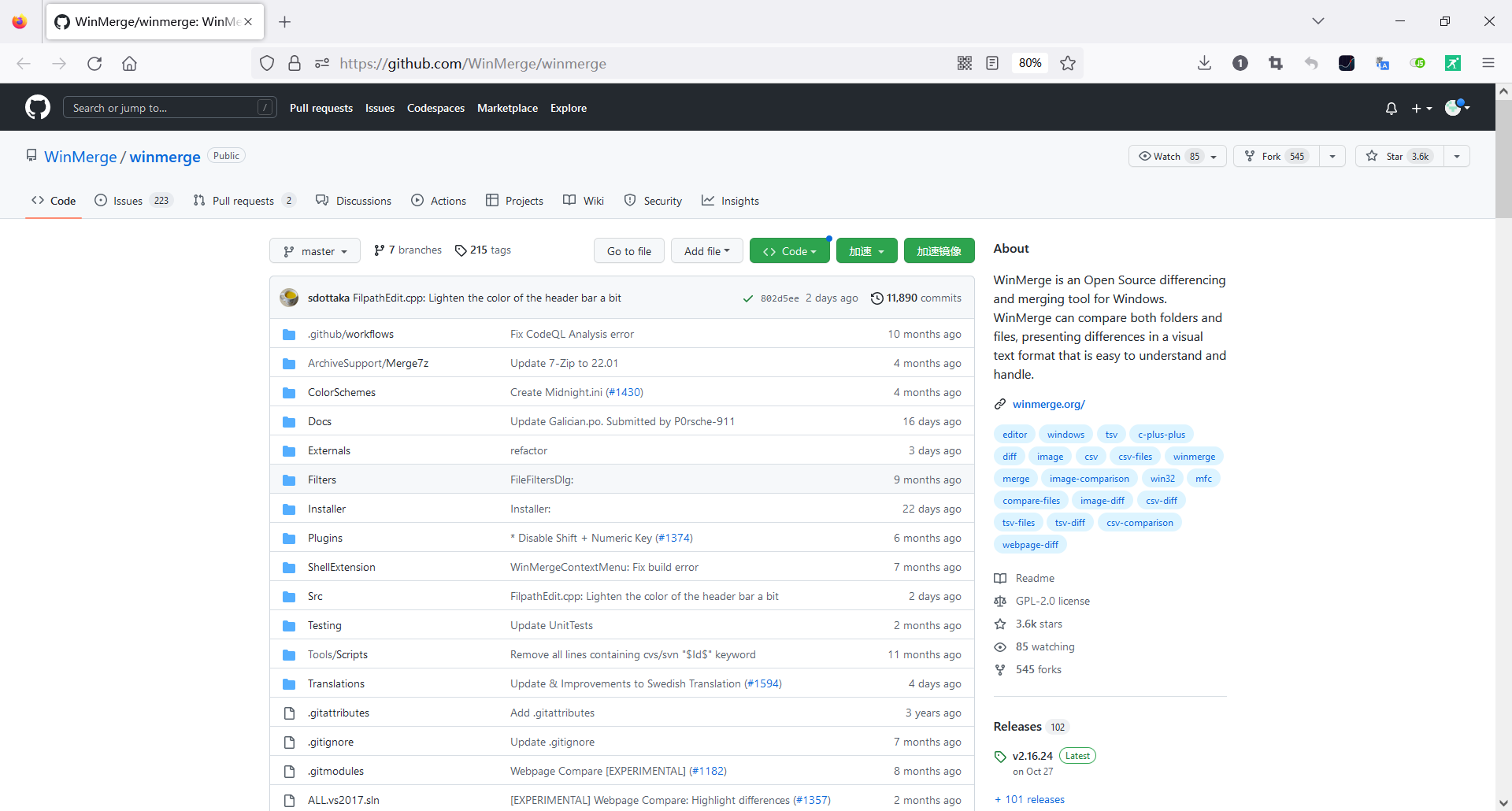Click the book icon next to Readme

click(1000, 579)
